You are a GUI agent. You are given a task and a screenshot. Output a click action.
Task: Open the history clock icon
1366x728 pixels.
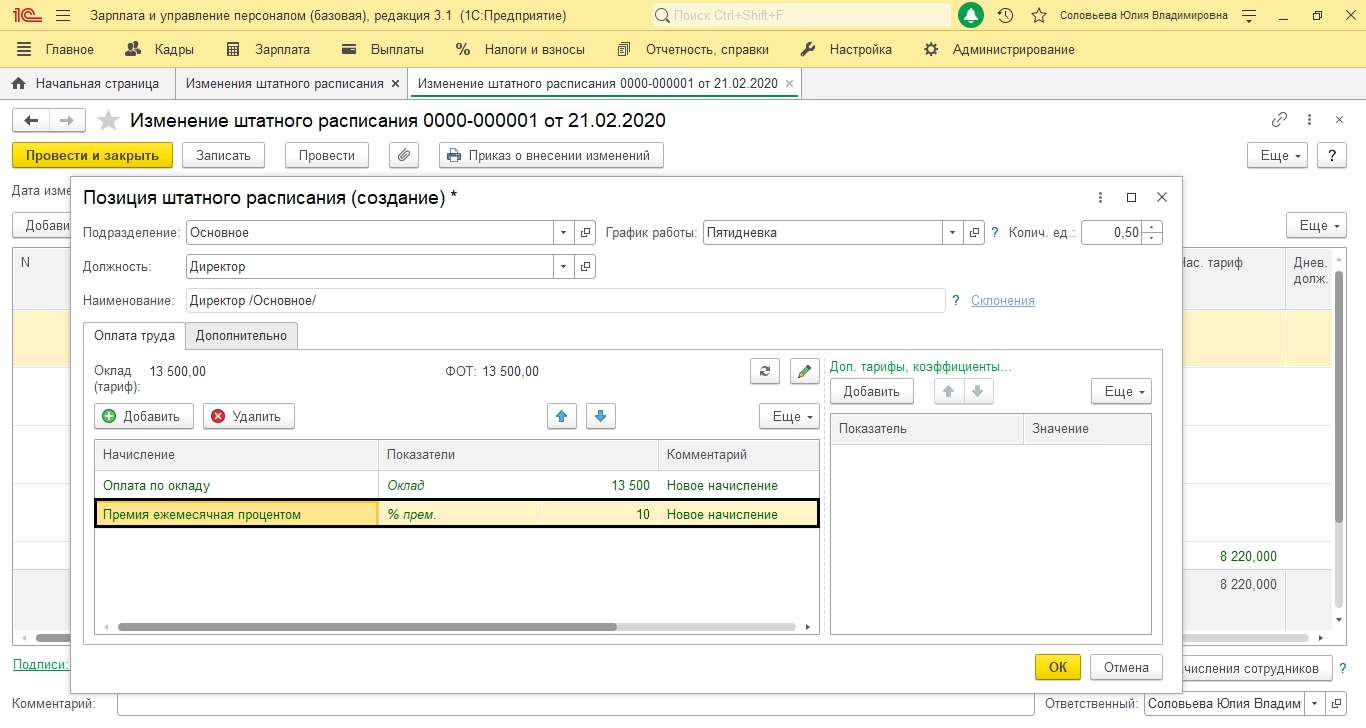(1005, 16)
